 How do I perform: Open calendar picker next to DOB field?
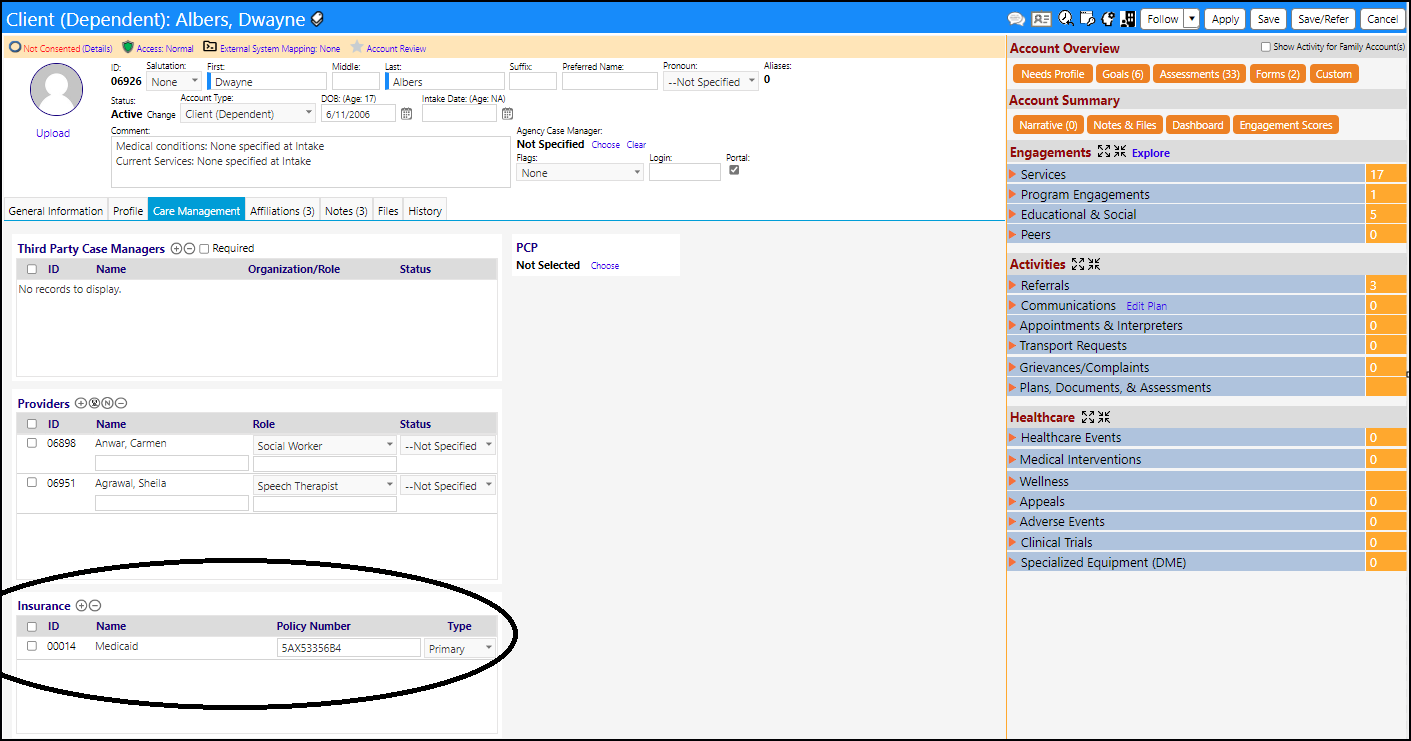(x=406, y=114)
